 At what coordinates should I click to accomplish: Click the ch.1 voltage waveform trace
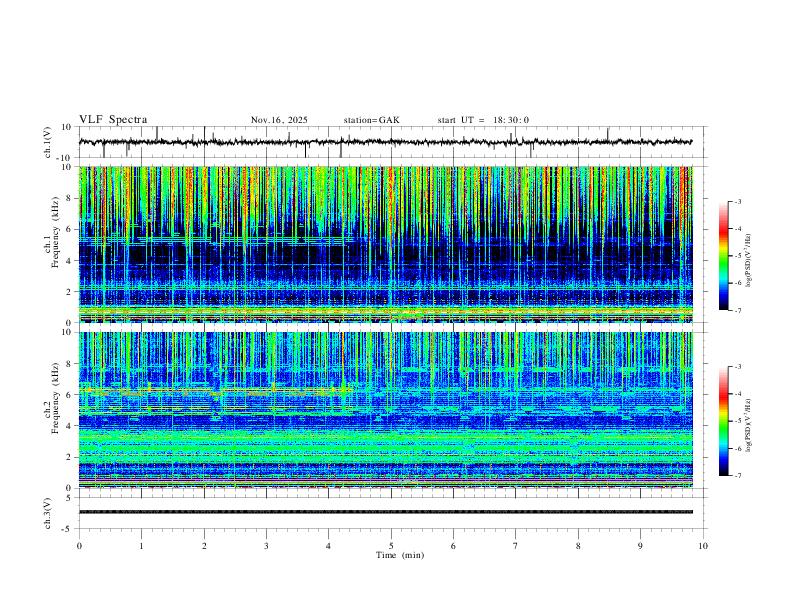386,142
